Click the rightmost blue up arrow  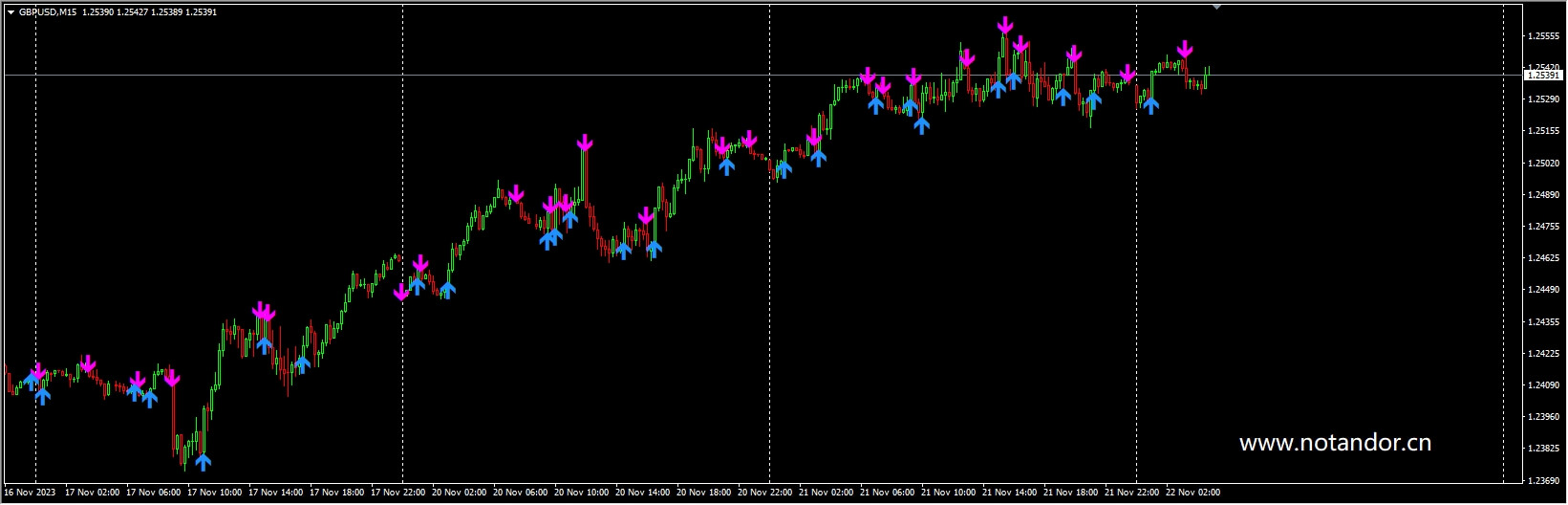tap(1150, 104)
